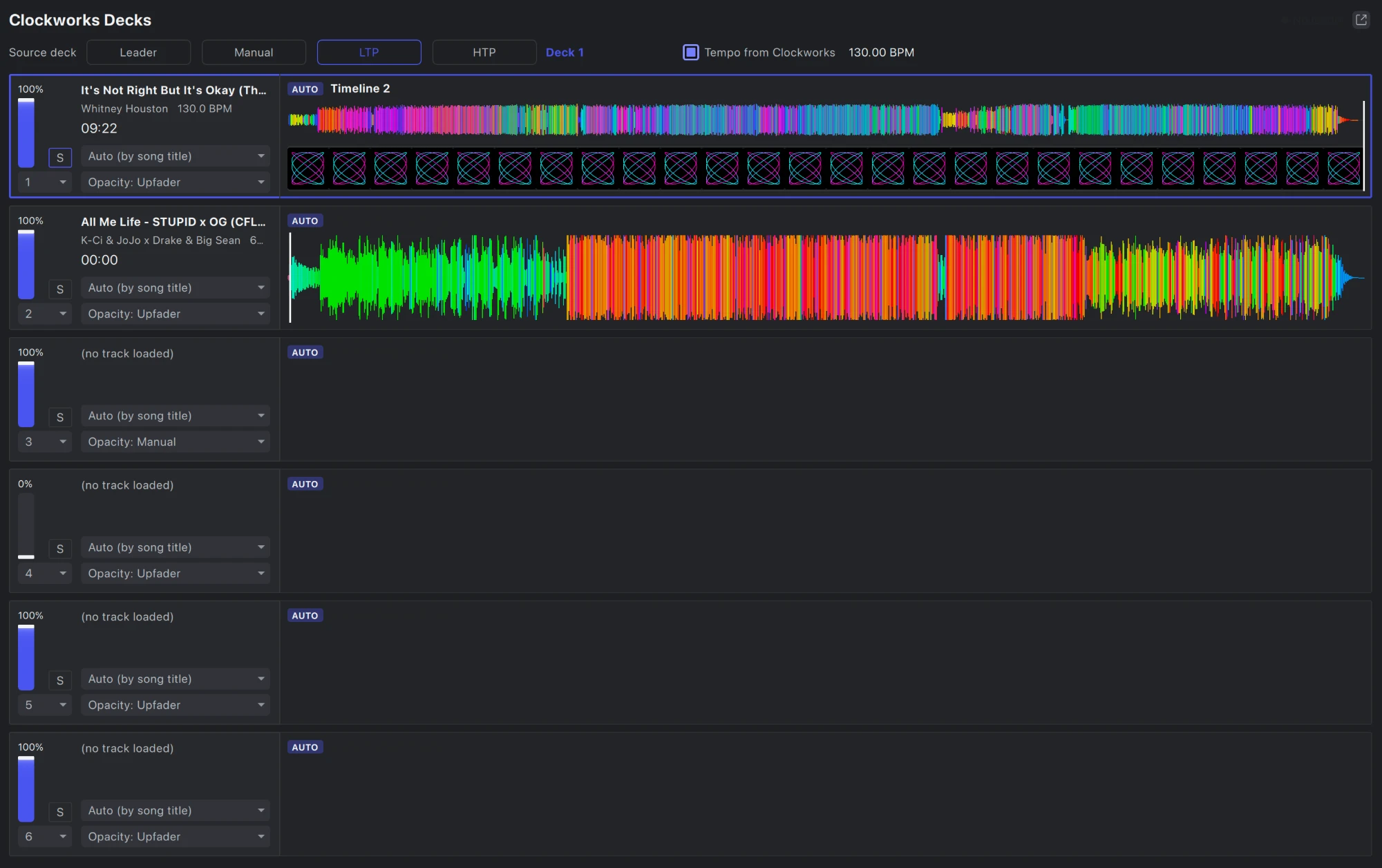
Task: Open deck 4 Auto (by song title) dropdown
Action: coord(176,547)
